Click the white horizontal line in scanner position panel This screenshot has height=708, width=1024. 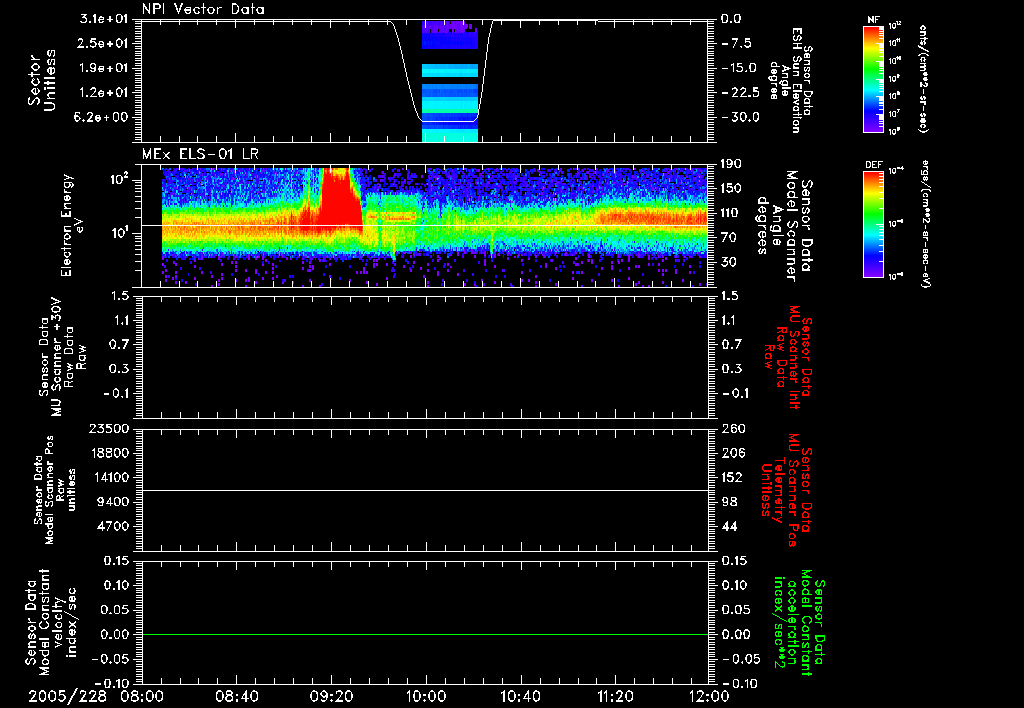[425, 490]
